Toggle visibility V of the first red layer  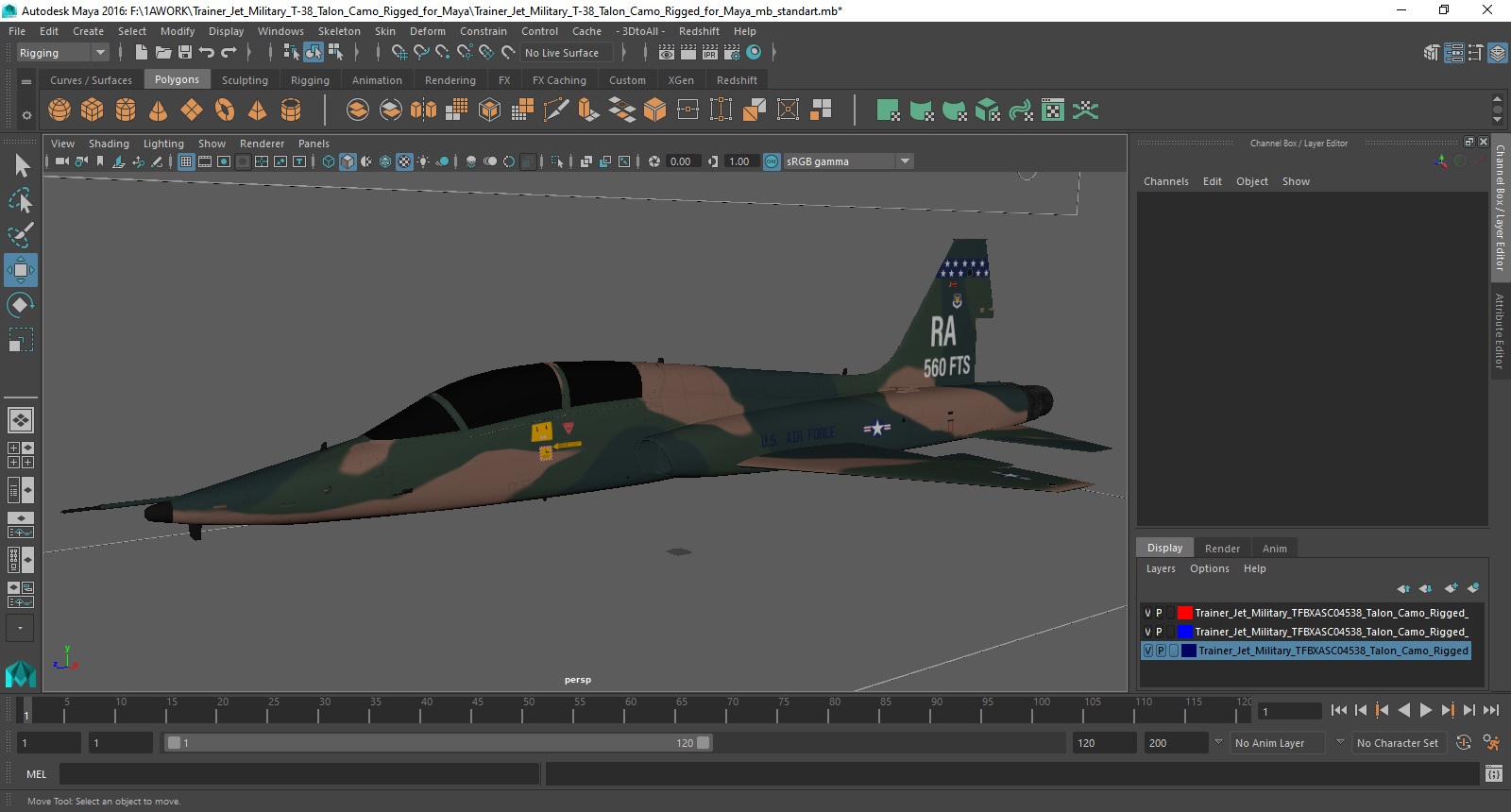1147,613
